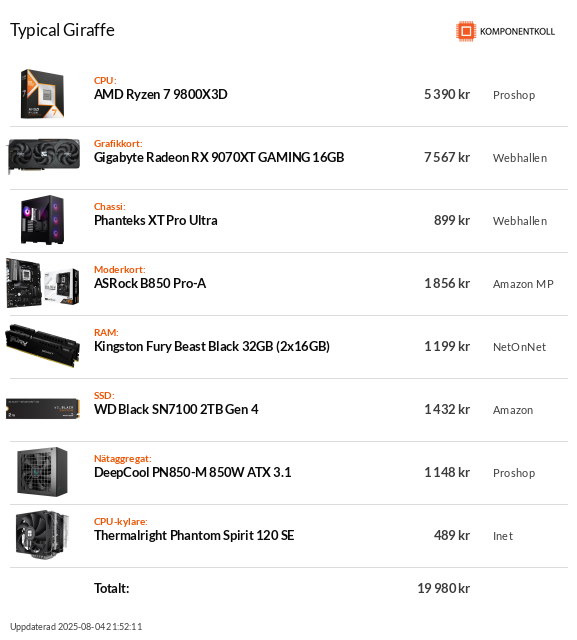Click Kingston Fury Beast Black 32GB title
This screenshot has height=640, width=577.
click(212, 346)
